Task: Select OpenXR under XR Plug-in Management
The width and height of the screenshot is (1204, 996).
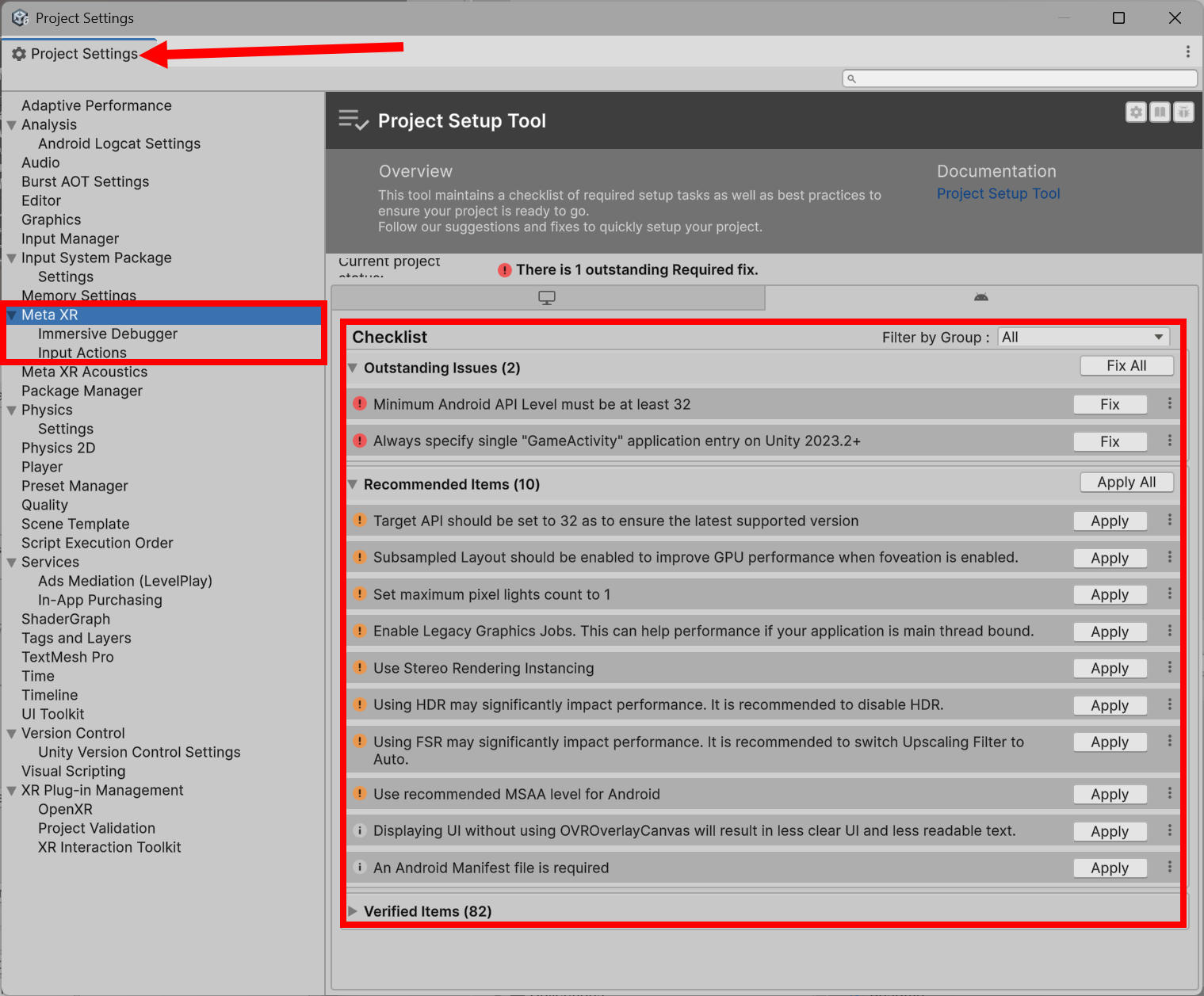Action: point(65,809)
